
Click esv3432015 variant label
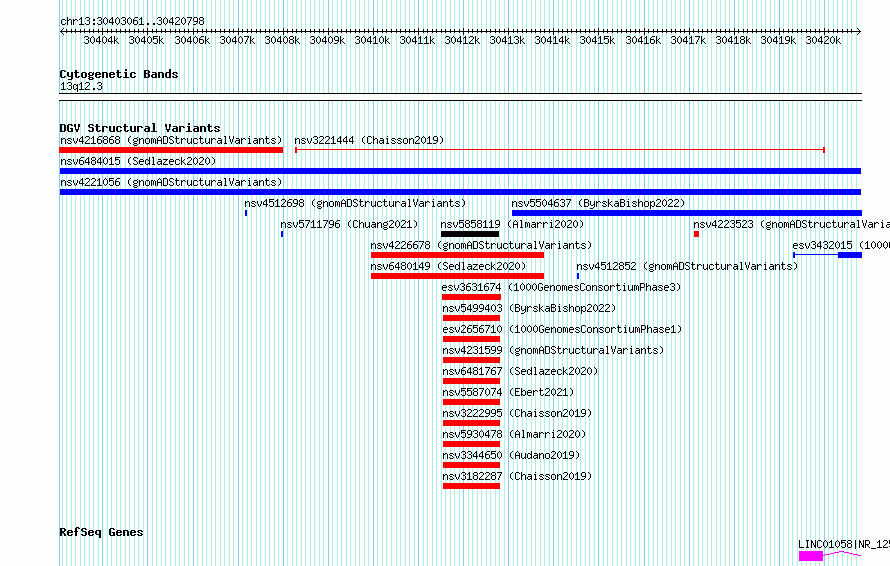[841, 245]
